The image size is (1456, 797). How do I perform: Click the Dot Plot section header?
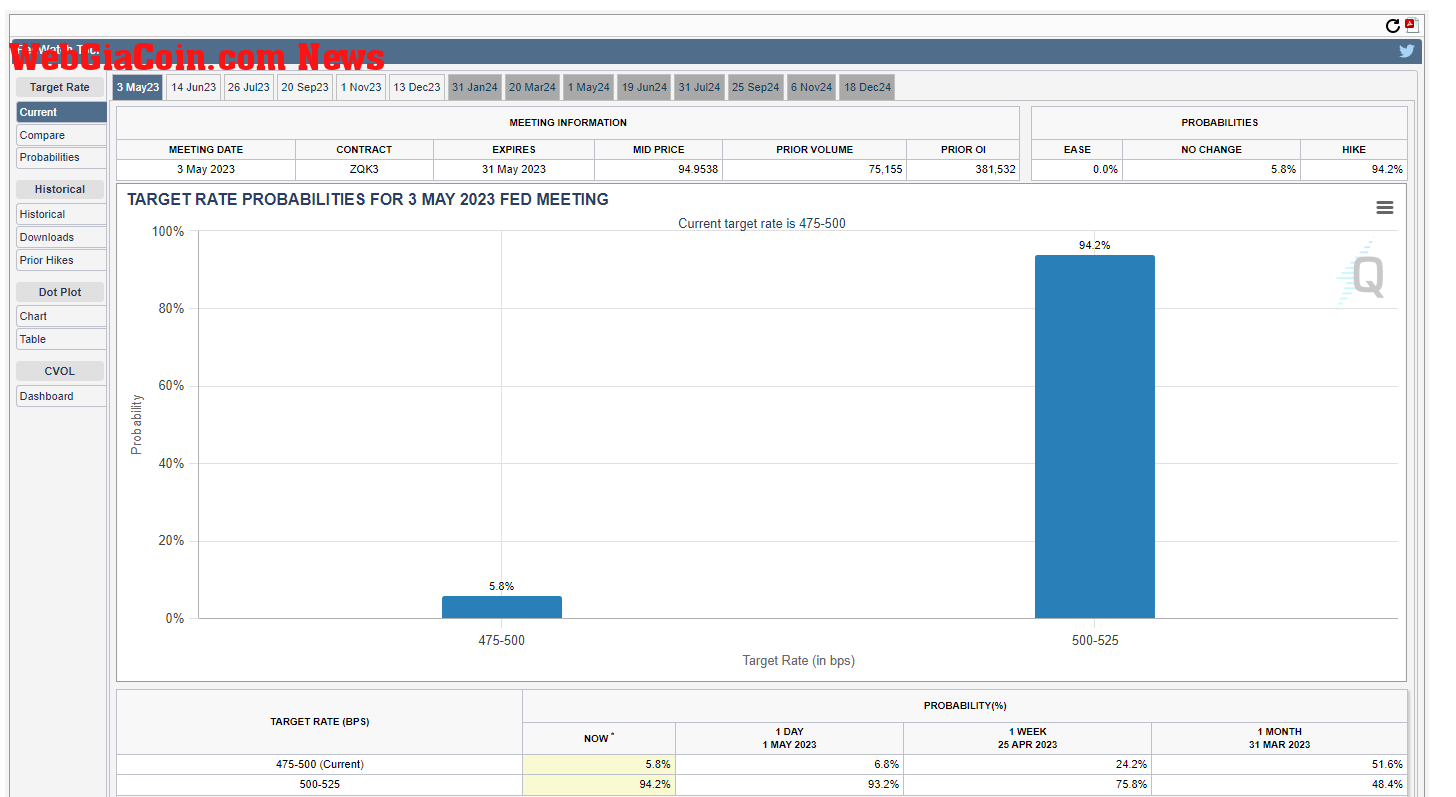(60, 292)
